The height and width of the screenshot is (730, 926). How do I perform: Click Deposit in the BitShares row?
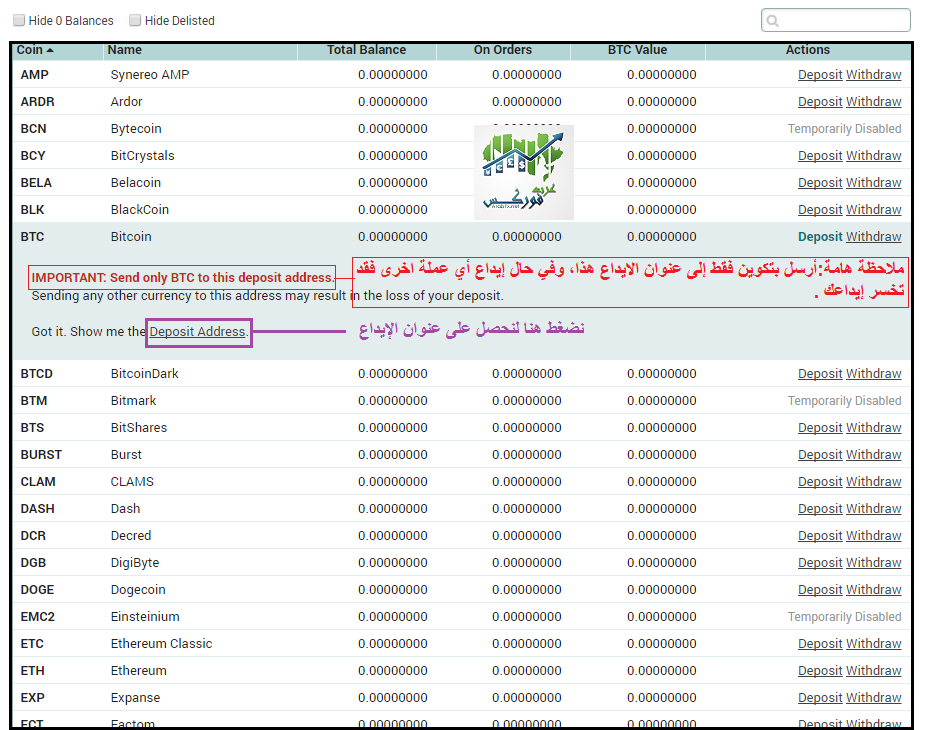[x=820, y=428]
